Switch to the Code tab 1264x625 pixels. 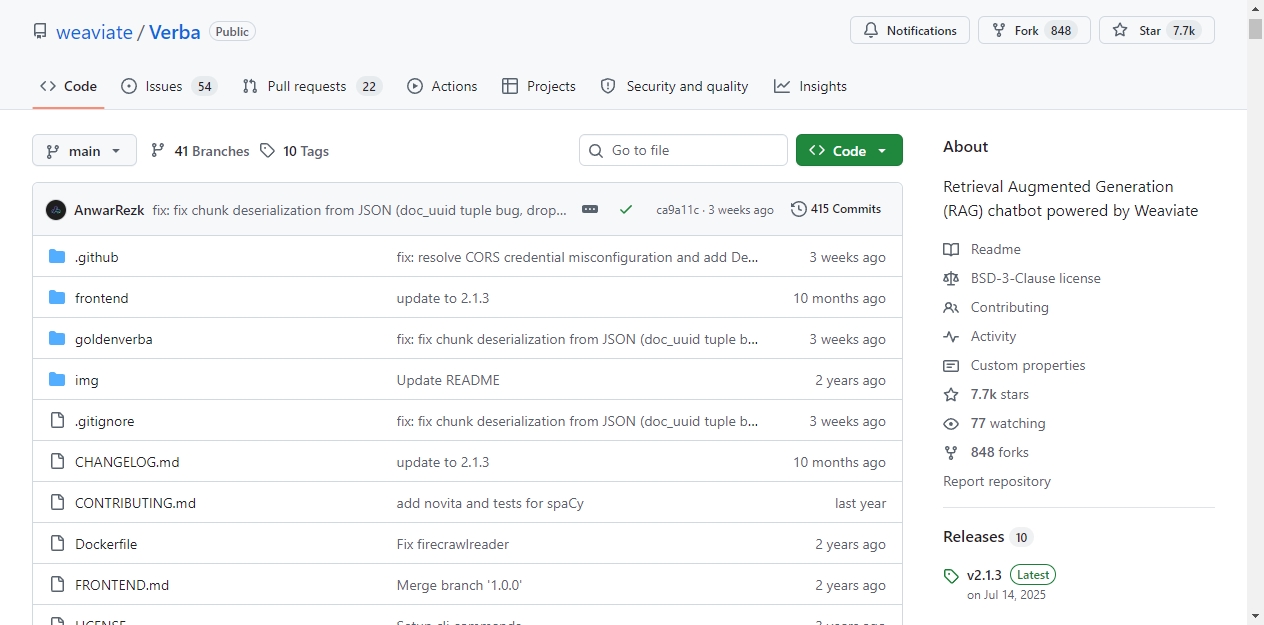pyautogui.click(x=68, y=86)
